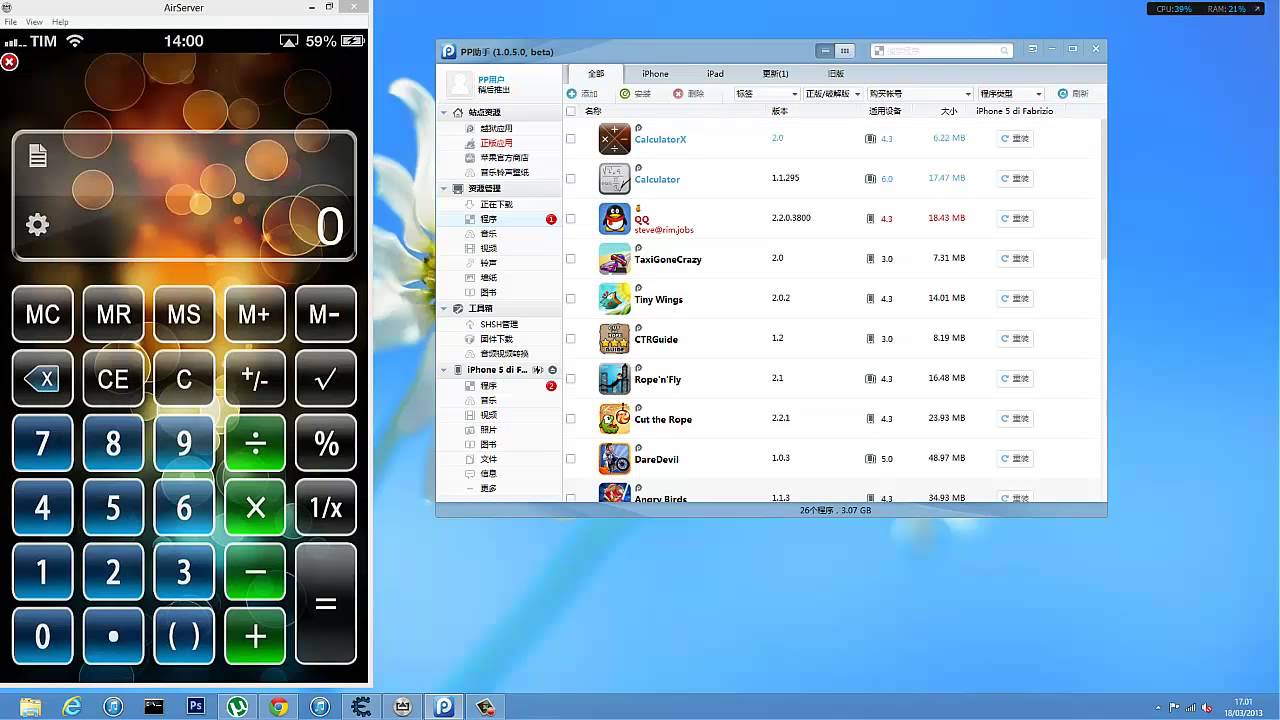The width and height of the screenshot is (1280, 720).
Task: Click 重装 button for QQ
Action: (x=1015, y=219)
